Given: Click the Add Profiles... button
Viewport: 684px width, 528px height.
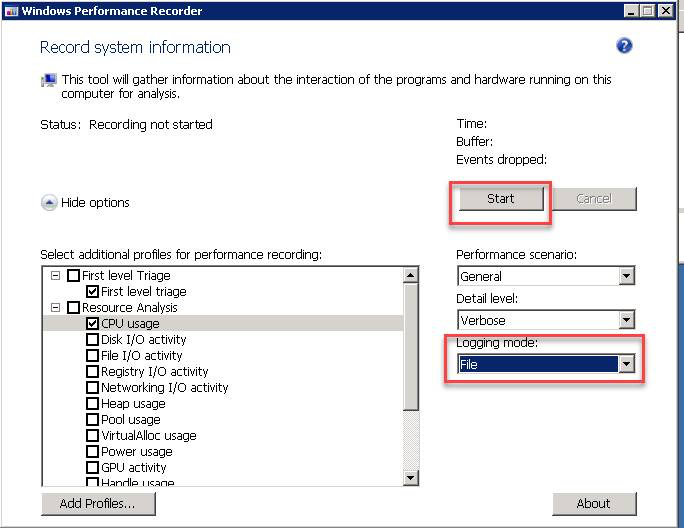Looking at the screenshot, I should [98, 504].
